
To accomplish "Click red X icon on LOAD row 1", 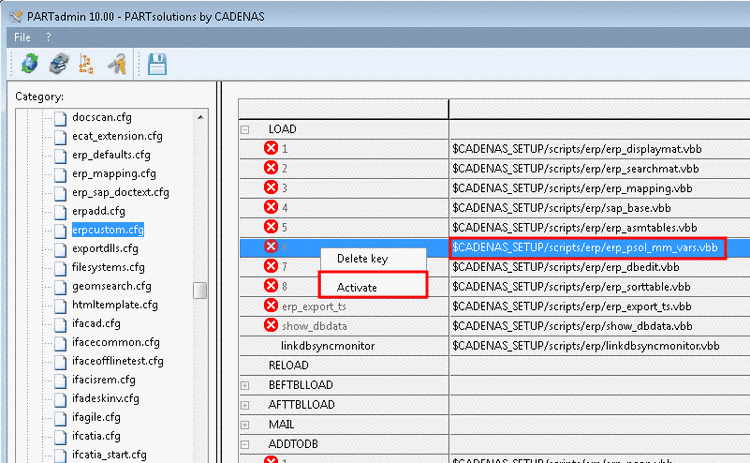I will [271, 148].
